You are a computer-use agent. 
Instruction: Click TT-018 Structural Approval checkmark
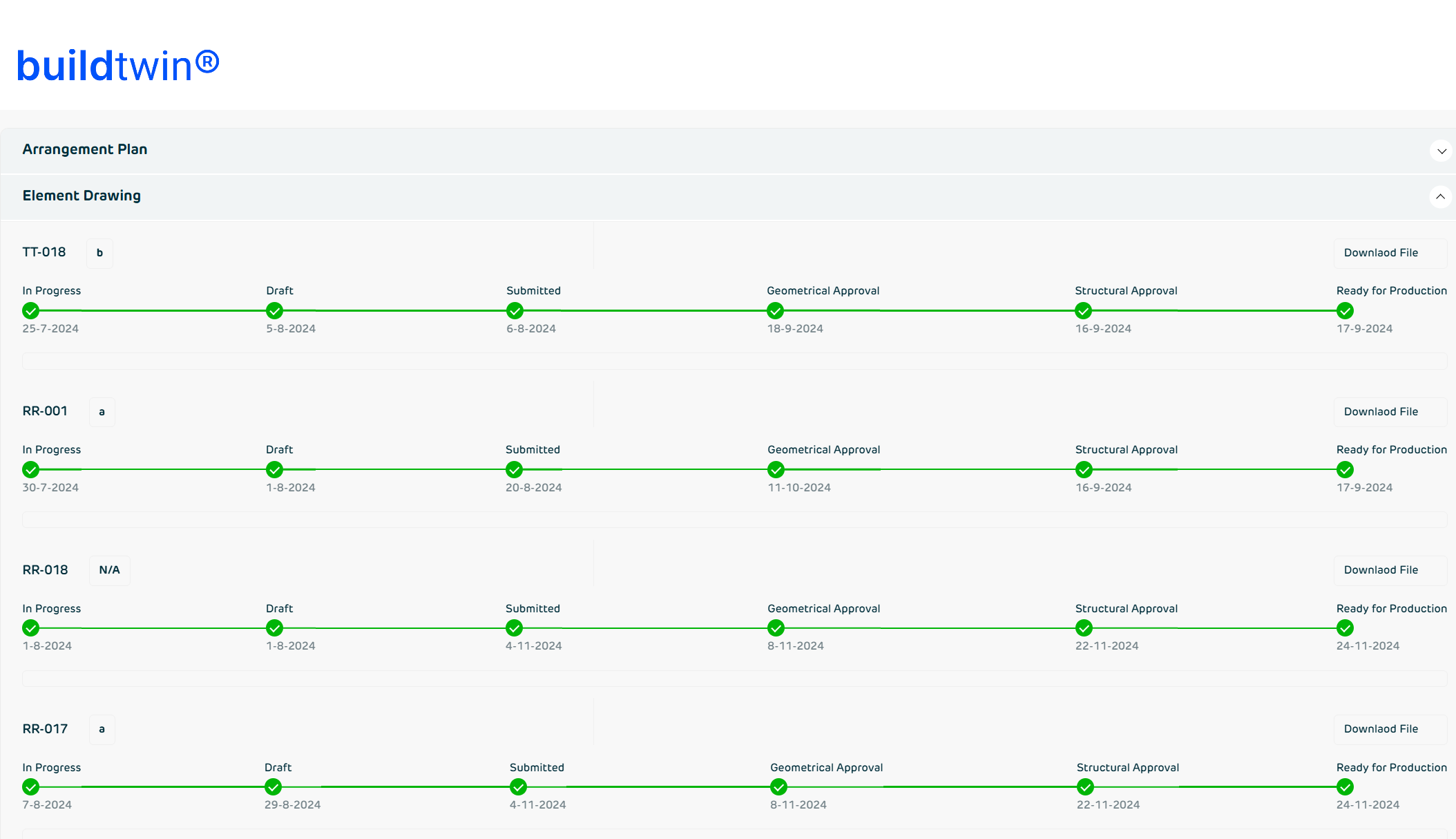pos(1083,310)
